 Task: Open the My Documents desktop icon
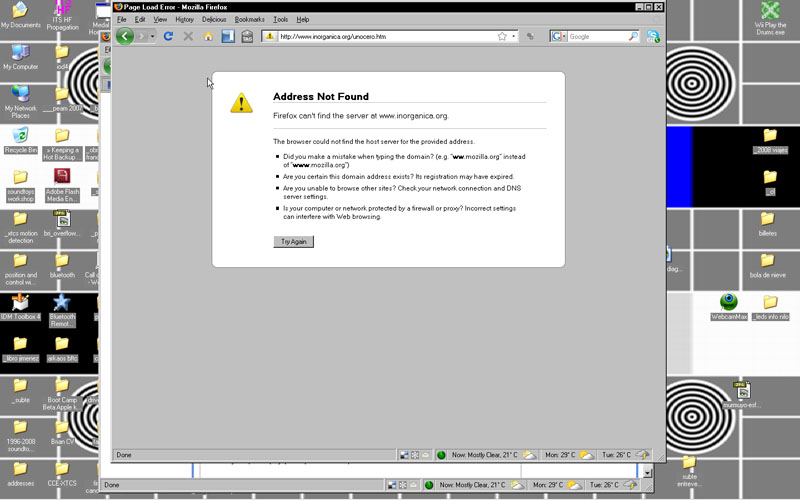20,15
